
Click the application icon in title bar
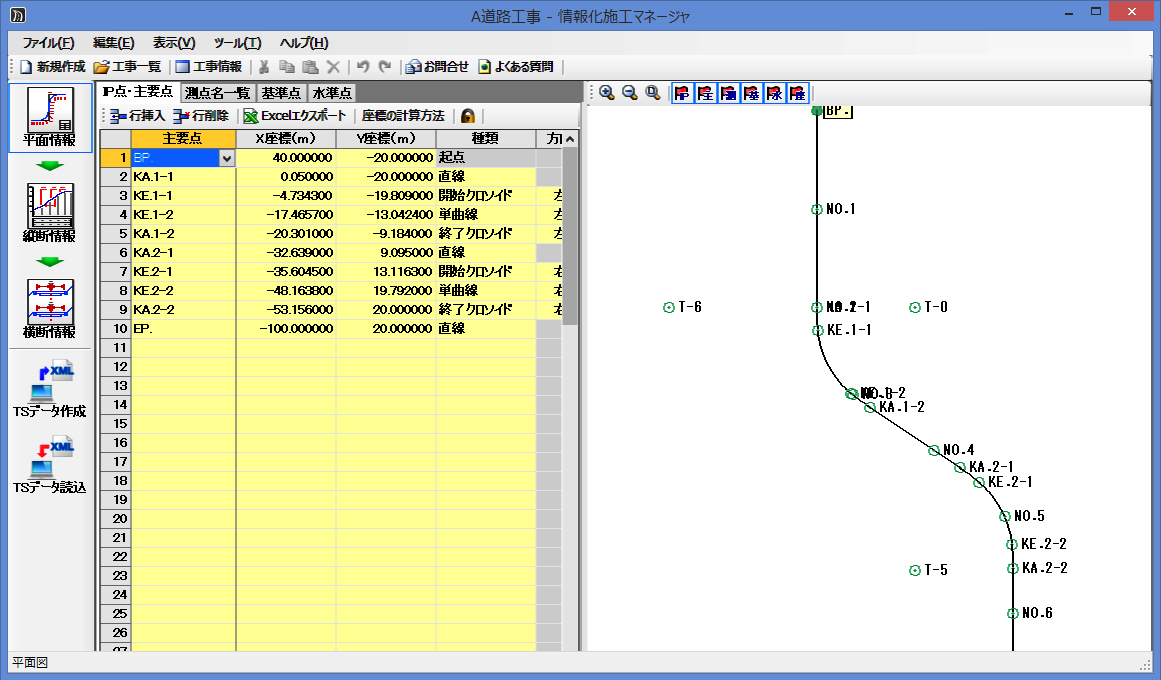pyautogui.click(x=18, y=14)
